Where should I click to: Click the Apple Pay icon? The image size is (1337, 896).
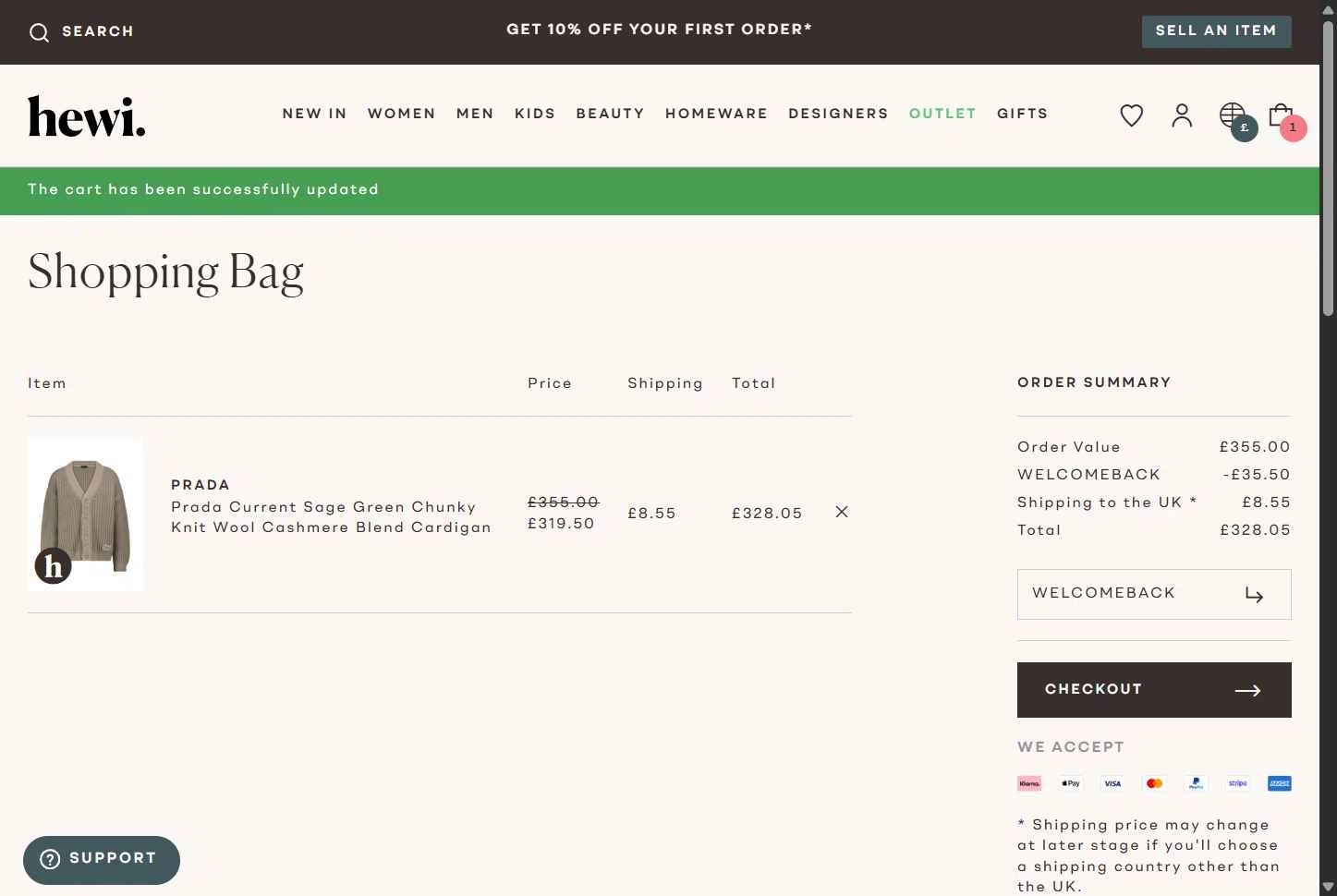(1071, 783)
